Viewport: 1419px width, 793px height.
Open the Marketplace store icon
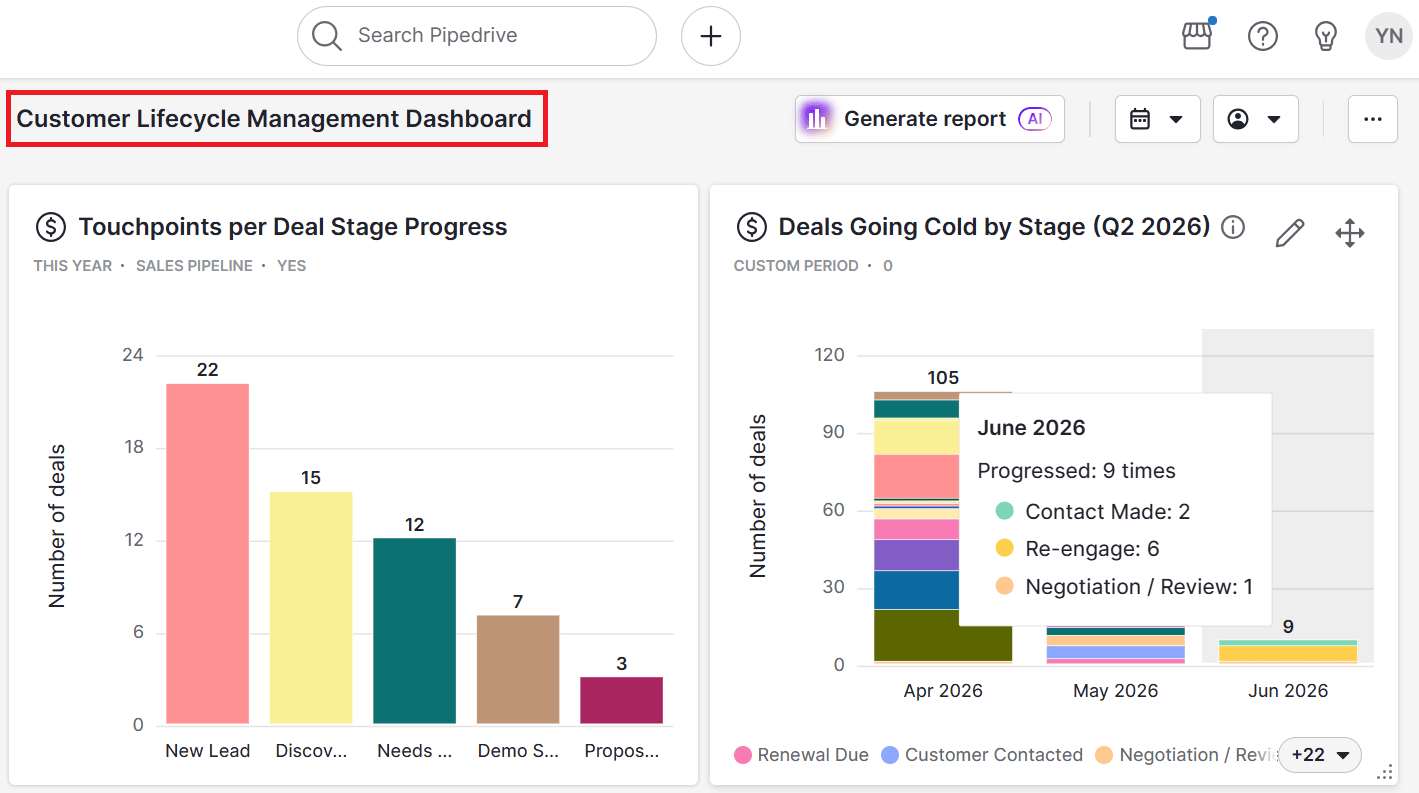pos(1197,35)
